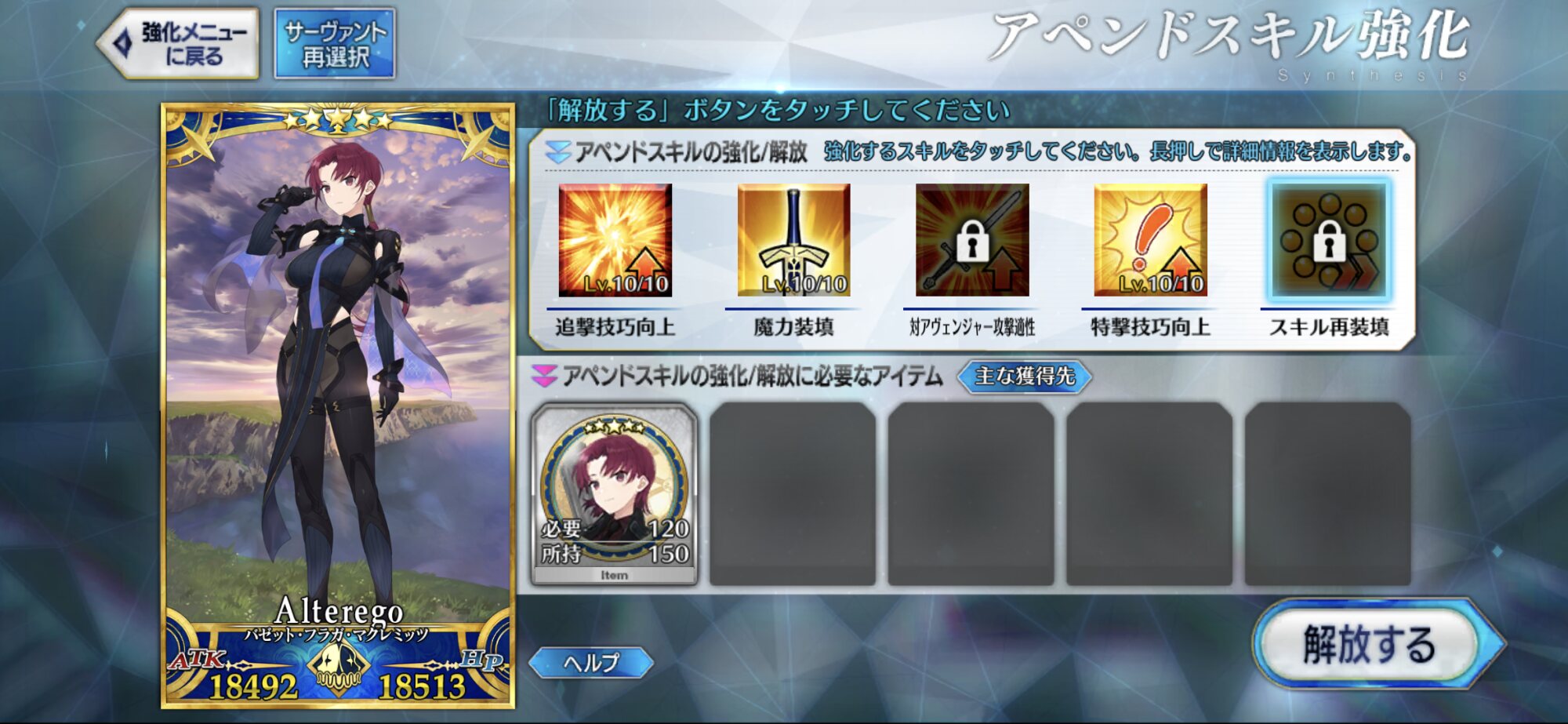Viewport: 1568px width, 724px height.
Task: Select the 追撃技巧向上 append skill icon
Action: [x=615, y=240]
